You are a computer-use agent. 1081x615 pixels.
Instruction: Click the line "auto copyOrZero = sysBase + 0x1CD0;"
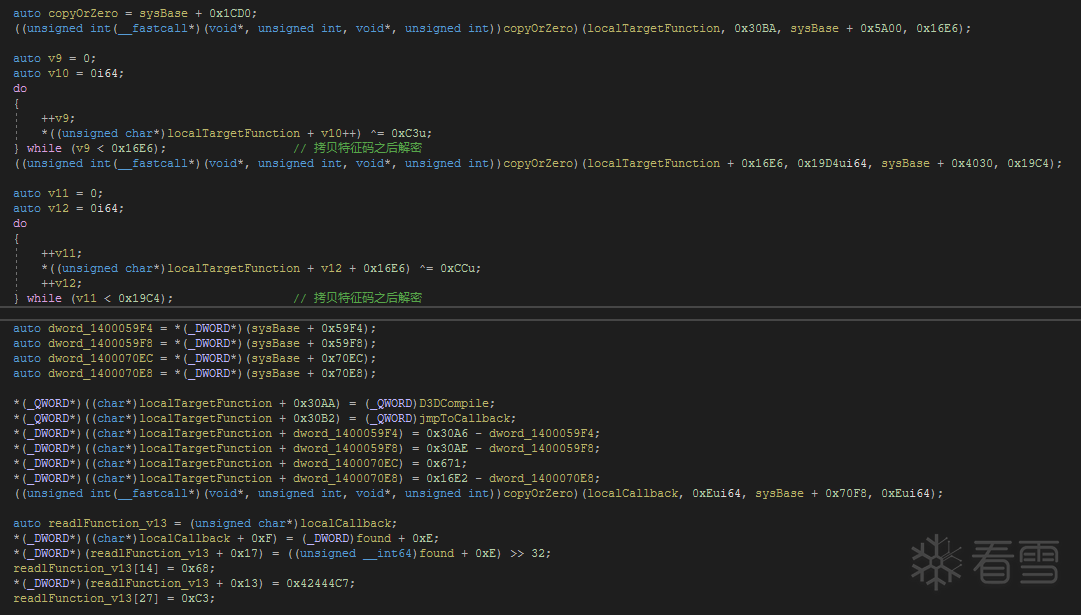click(x=135, y=13)
